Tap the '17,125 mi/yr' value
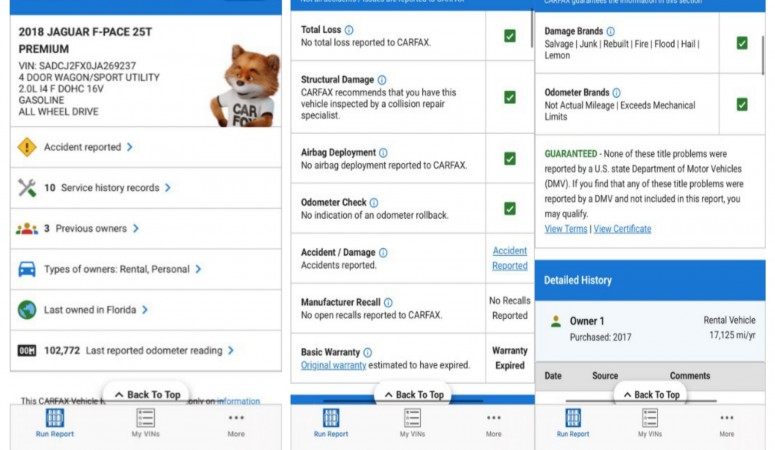This screenshot has height=450, width=775. [732, 335]
